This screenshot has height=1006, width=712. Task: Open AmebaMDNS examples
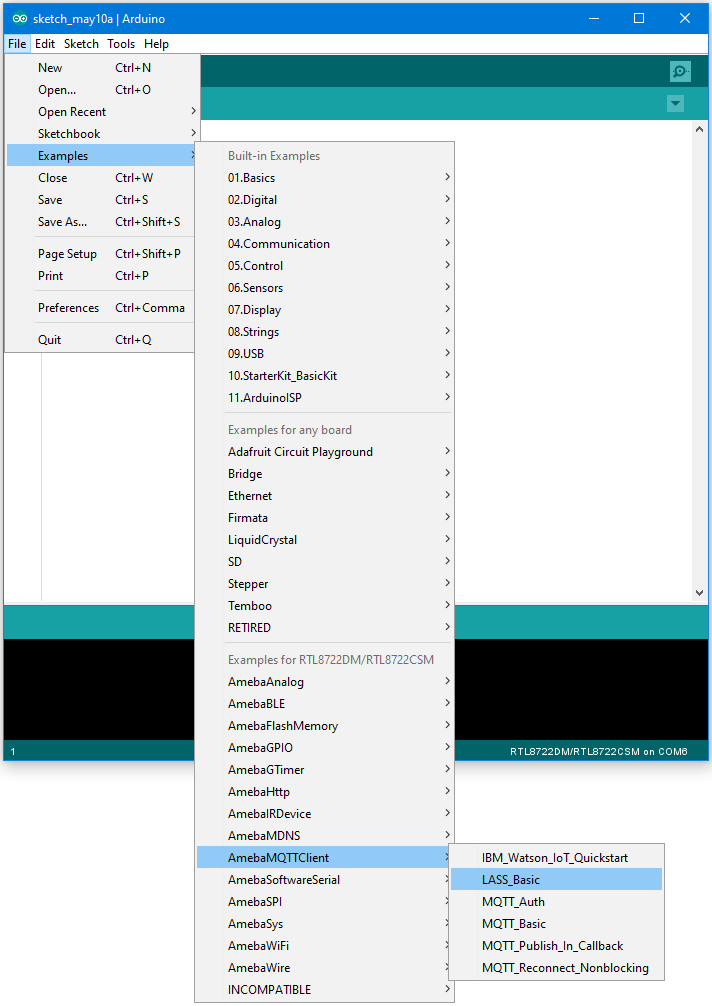(325, 836)
